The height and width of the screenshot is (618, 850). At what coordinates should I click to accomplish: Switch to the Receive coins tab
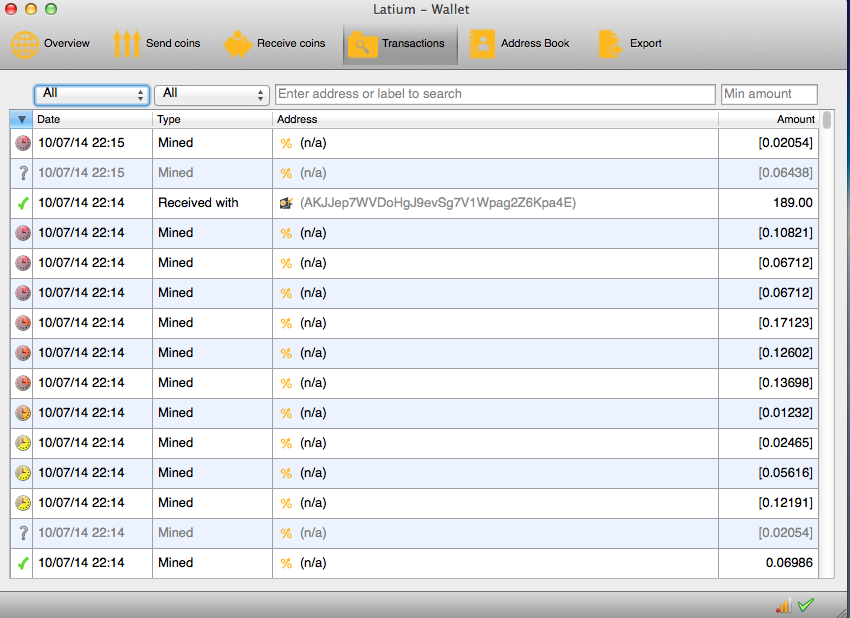tap(291, 43)
